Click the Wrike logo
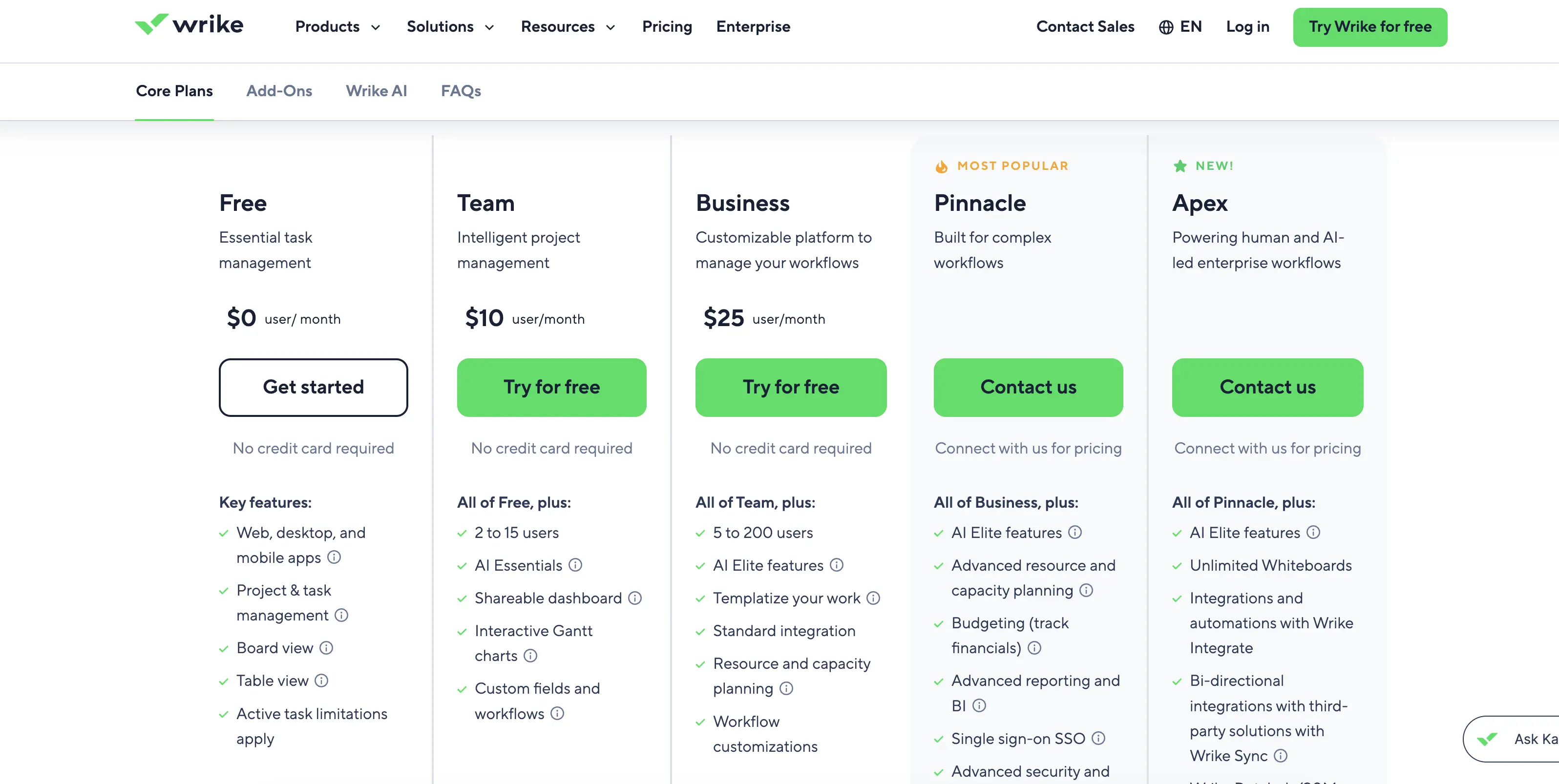 [x=189, y=25]
